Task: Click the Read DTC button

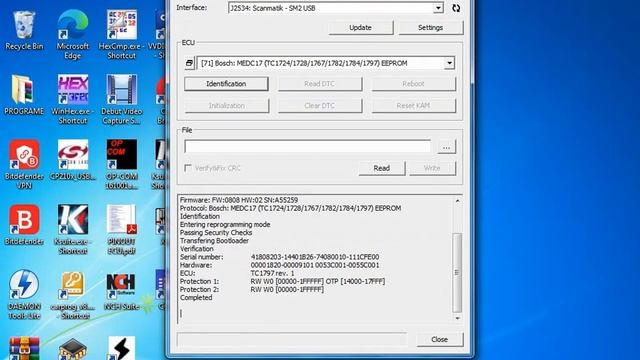Action: click(x=320, y=84)
